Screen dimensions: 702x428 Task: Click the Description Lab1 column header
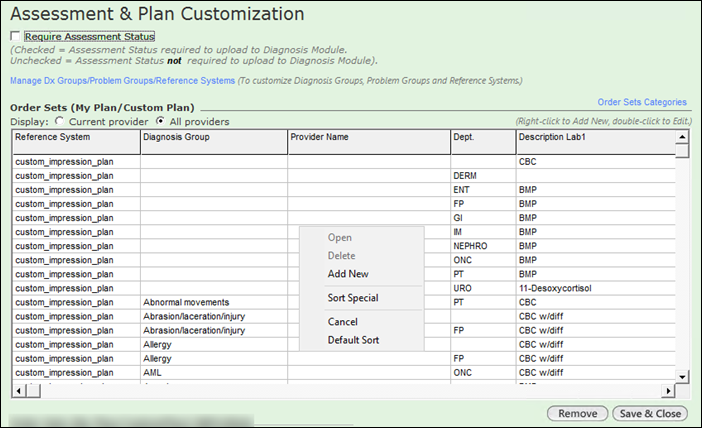point(596,142)
